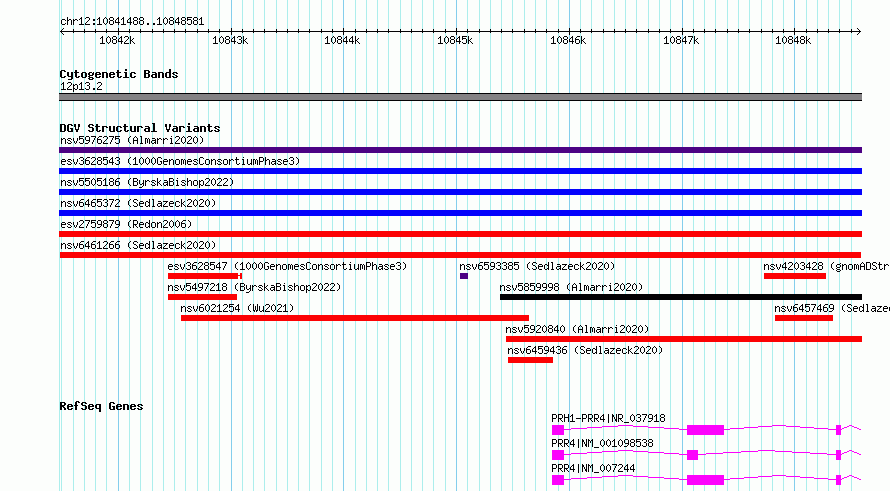Open the nsv4203428 gnomAD variant label

826,266
